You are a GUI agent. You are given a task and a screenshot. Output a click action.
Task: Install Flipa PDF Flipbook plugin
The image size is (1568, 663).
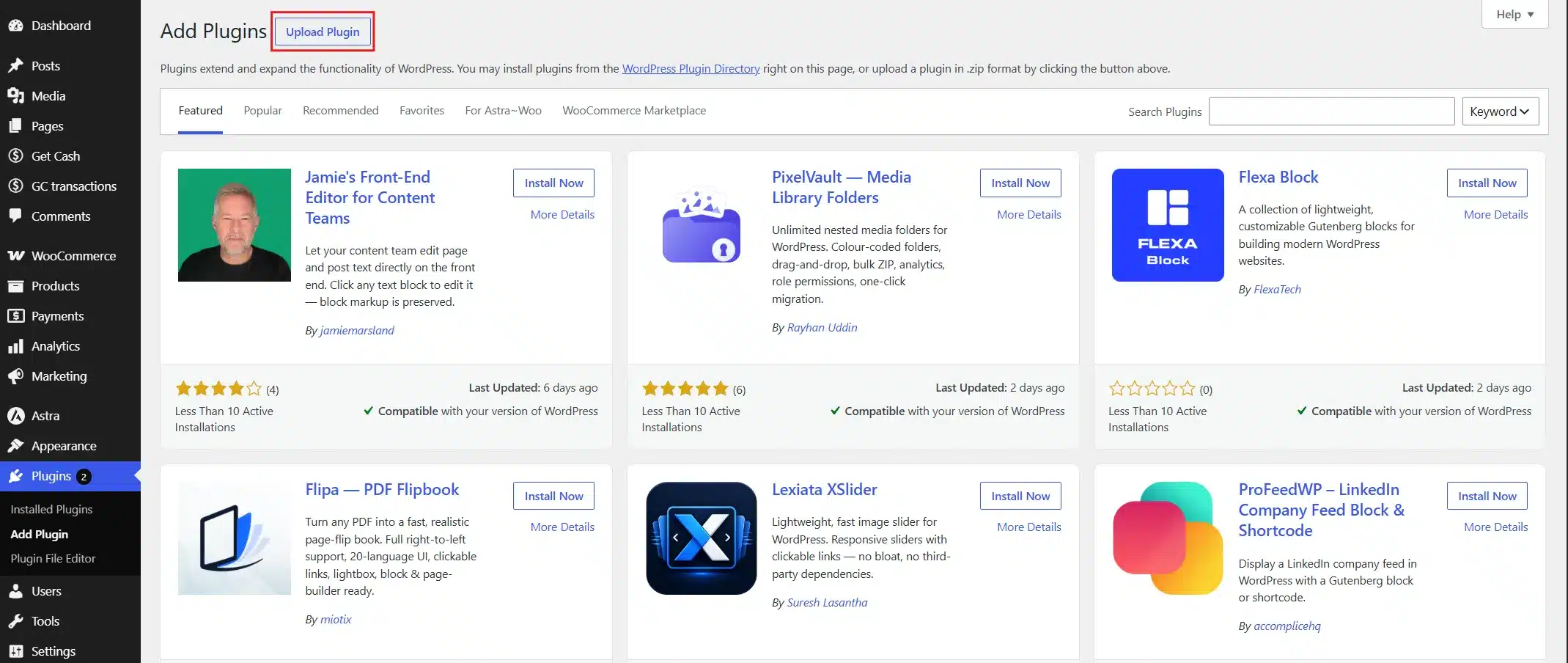click(x=553, y=497)
